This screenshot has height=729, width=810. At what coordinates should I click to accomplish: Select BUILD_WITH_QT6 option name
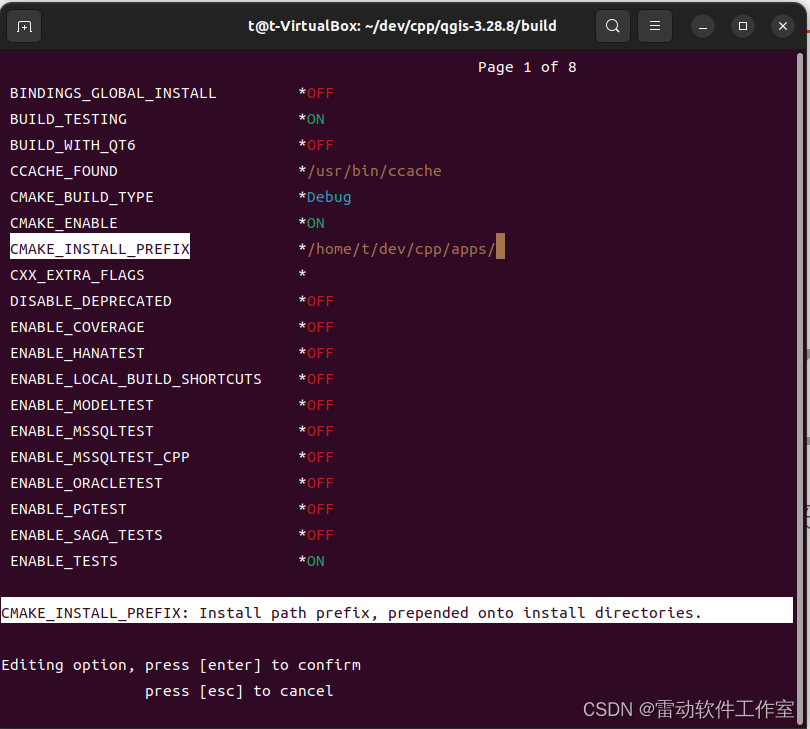[x=73, y=145]
